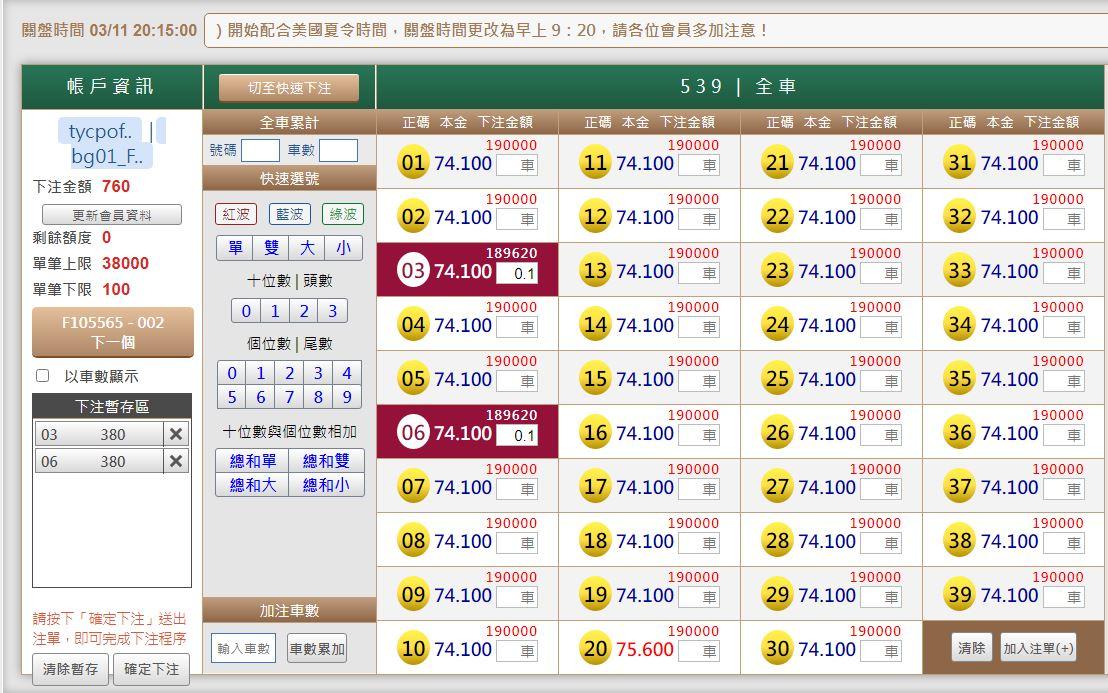1108x693 pixels.
Task: Toggle 大 big quick select
Action: (x=307, y=248)
